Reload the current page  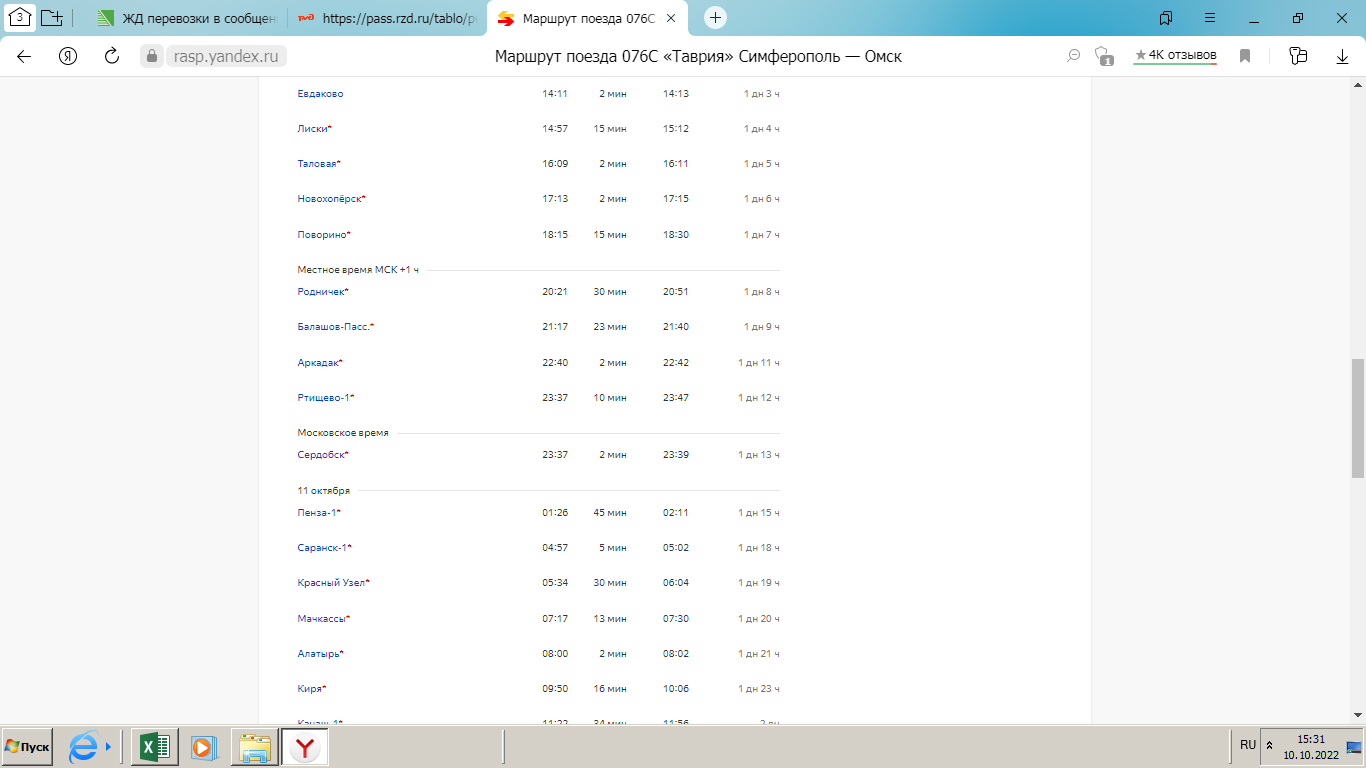pyautogui.click(x=112, y=56)
